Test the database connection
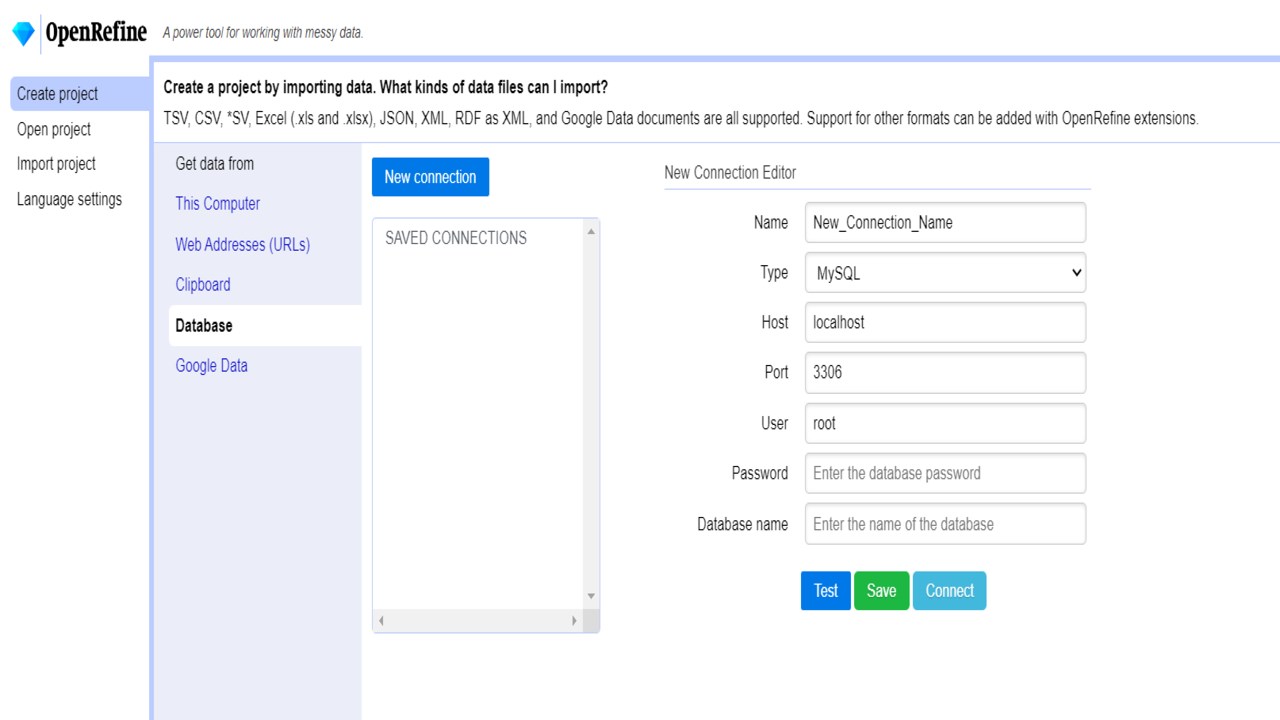Screen dimensions: 1280x720 pos(826,590)
